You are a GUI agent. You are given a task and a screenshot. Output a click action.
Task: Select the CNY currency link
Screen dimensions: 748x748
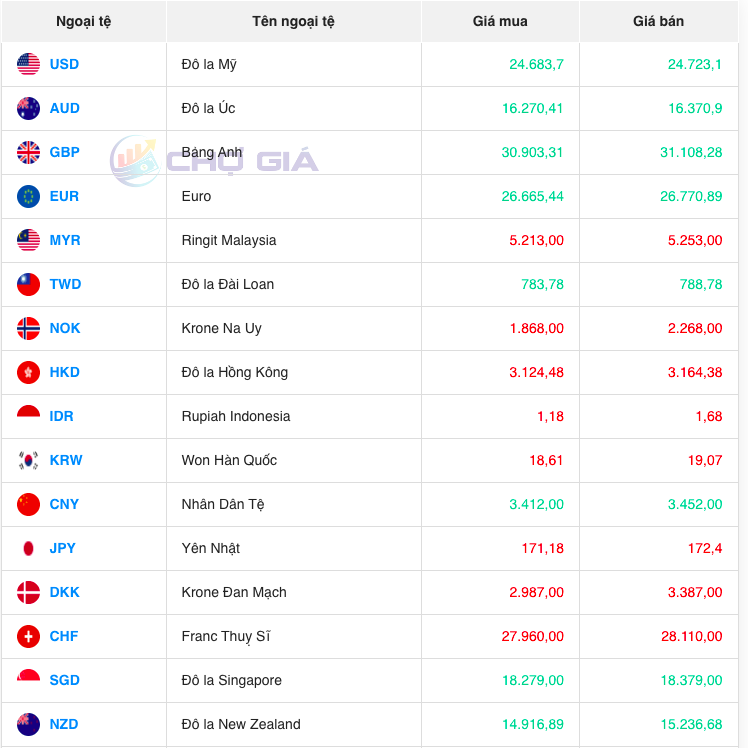tap(64, 504)
